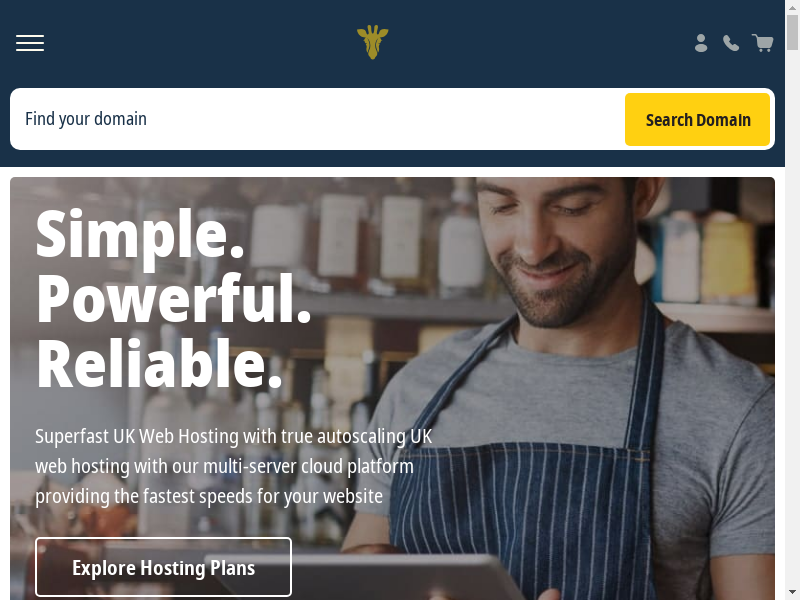Image resolution: width=800 pixels, height=600 pixels.
Task: Open the hamburger navigation menu
Action: tap(30, 43)
